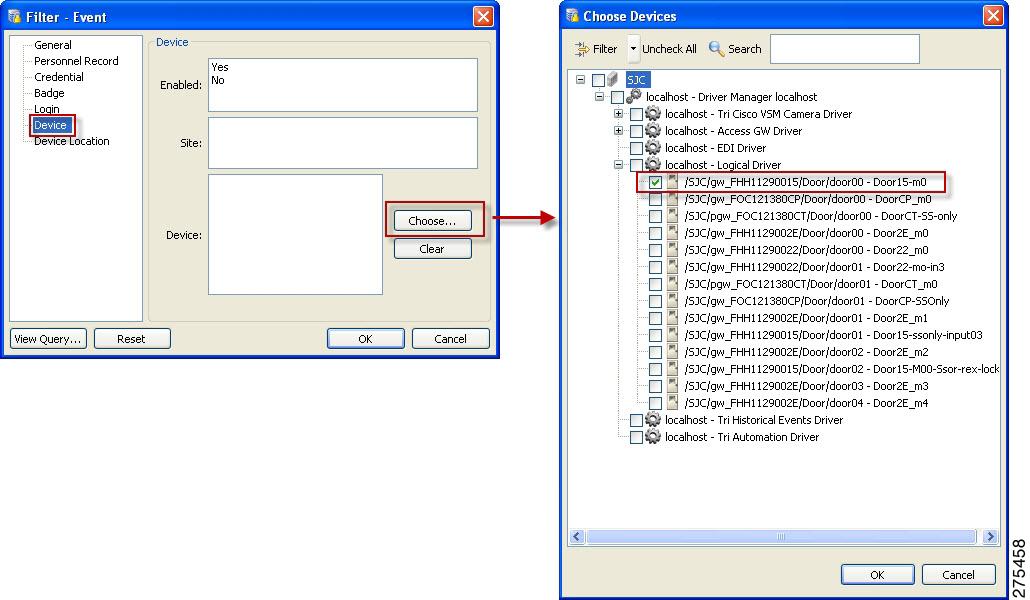The width and height of the screenshot is (1030, 600).
Task: Select General in the filter category tree
Action: tap(53, 45)
